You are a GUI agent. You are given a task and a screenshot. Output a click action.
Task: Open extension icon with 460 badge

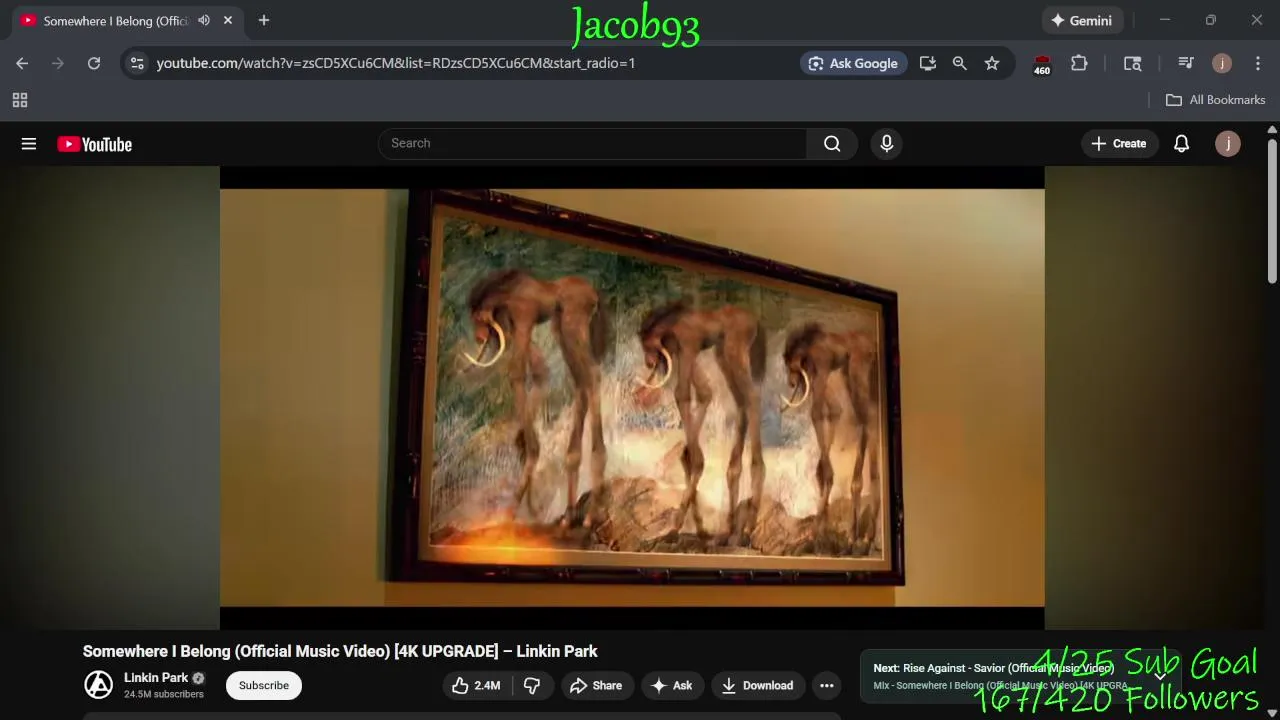1042,64
